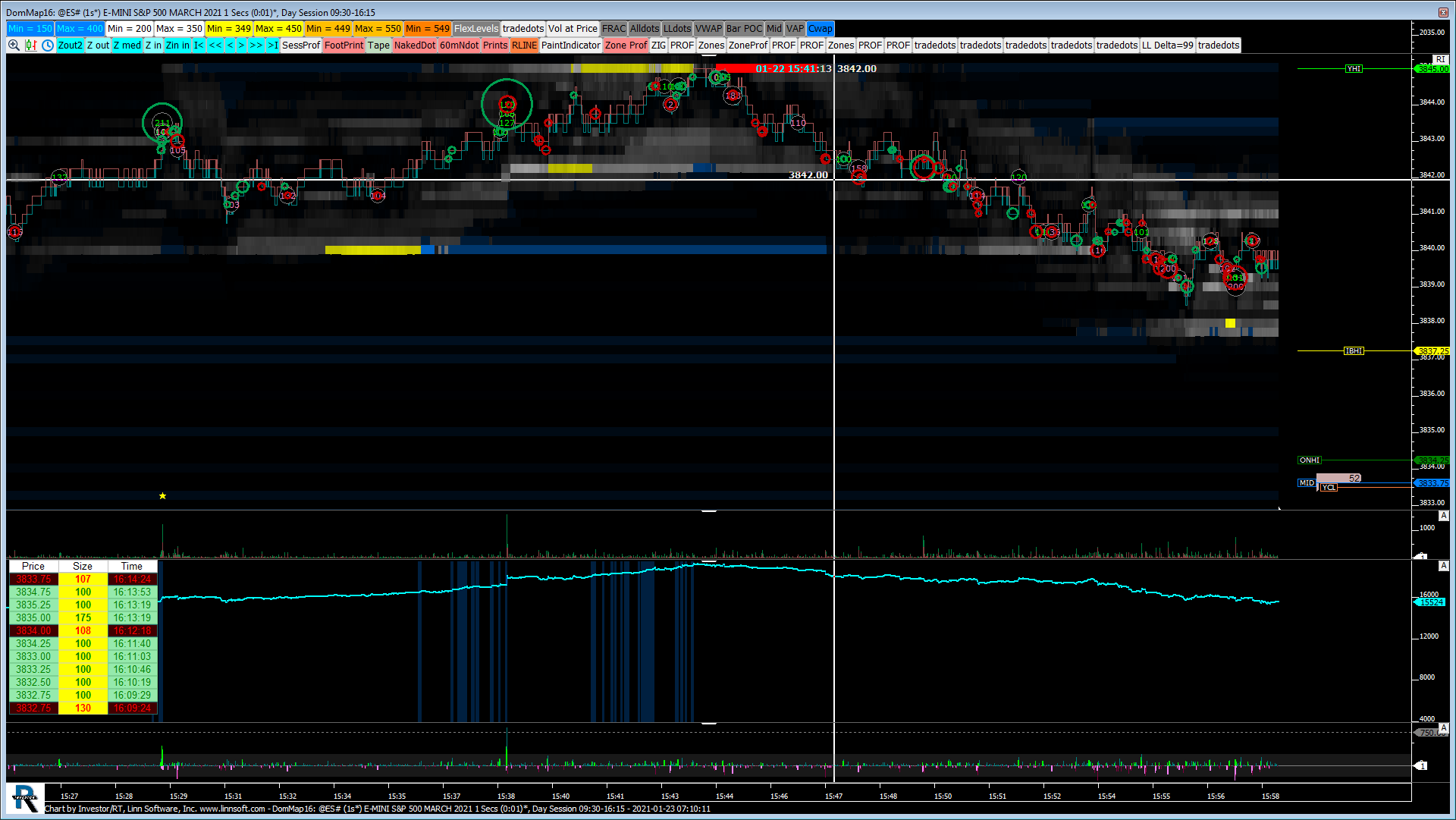The height and width of the screenshot is (820, 1456).
Task: Toggle the FRAC indicator button
Action: tap(614, 29)
